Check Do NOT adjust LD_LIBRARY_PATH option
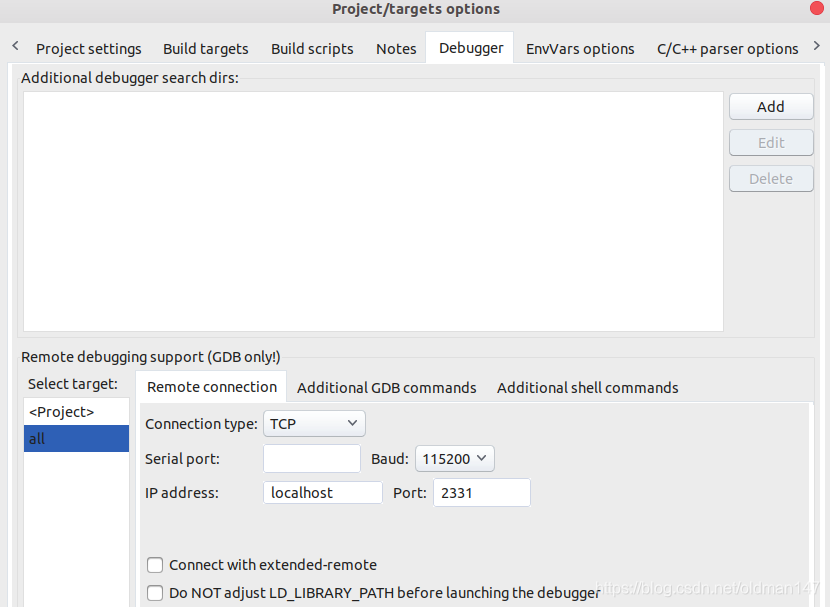 (x=155, y=592)
